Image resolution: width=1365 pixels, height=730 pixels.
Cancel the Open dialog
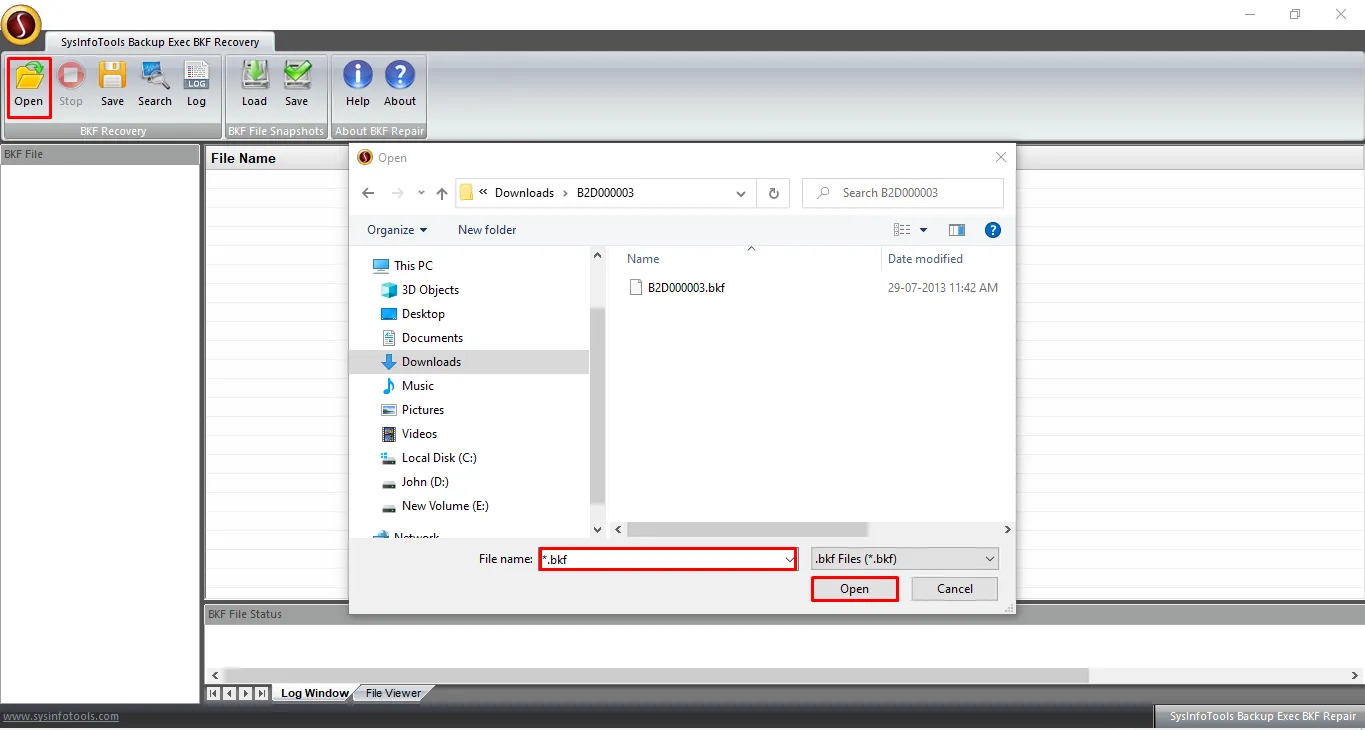[x=955, y=589]
